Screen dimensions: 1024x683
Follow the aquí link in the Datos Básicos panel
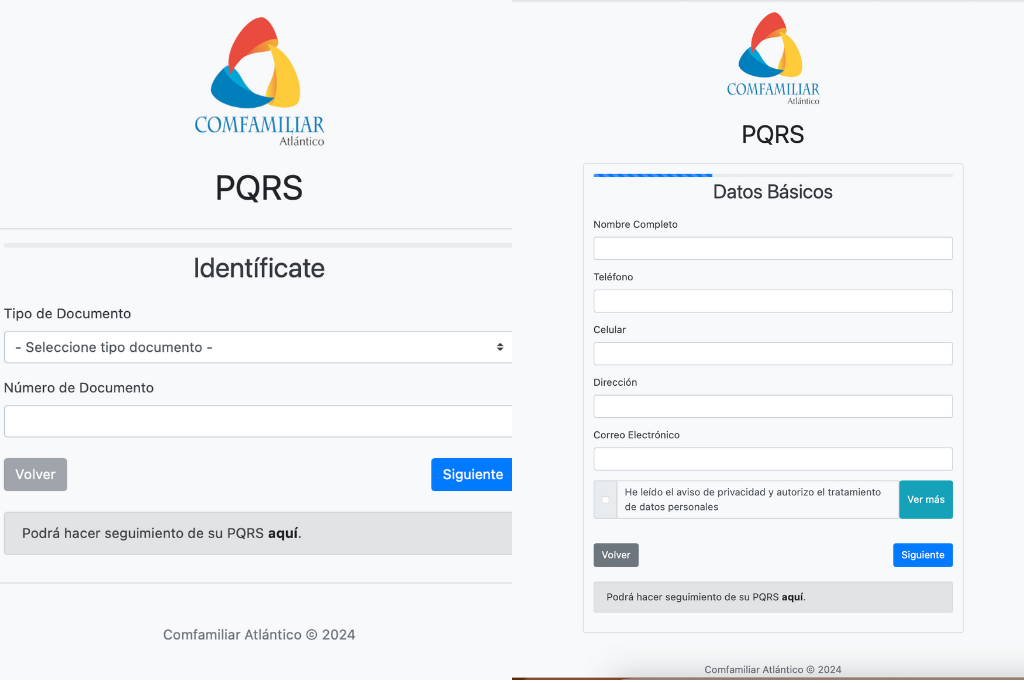click(792, 597)
